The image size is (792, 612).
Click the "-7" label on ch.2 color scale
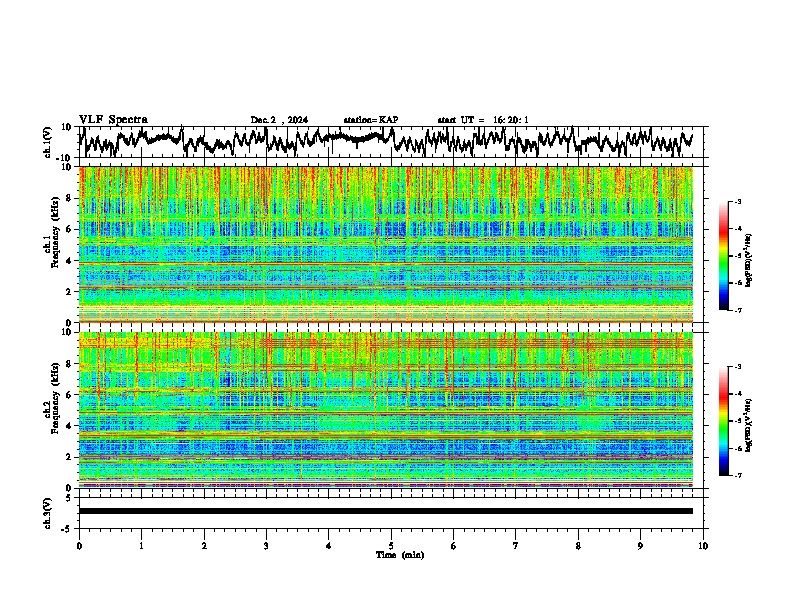tap(737, 476)
